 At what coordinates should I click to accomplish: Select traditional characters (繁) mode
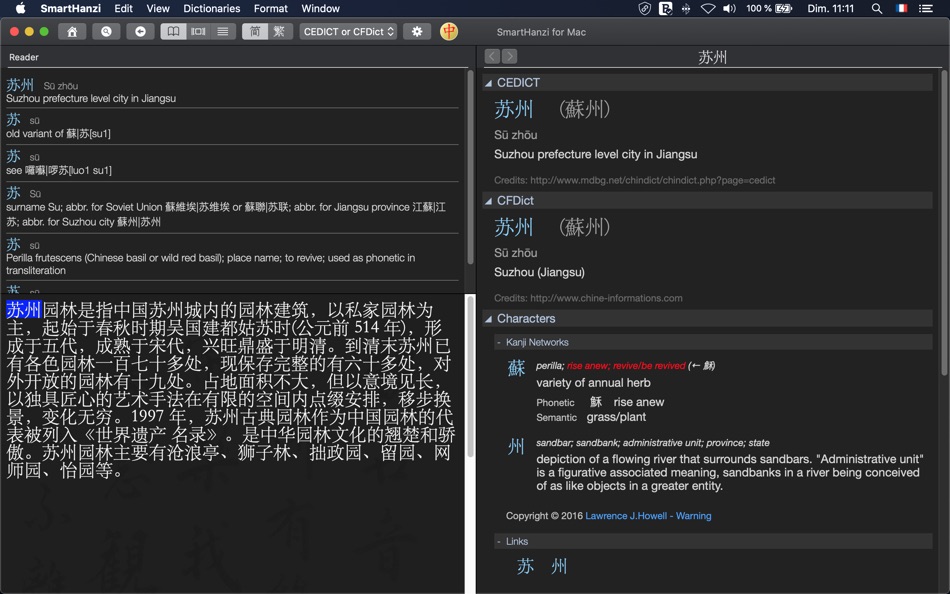point(280,32)
